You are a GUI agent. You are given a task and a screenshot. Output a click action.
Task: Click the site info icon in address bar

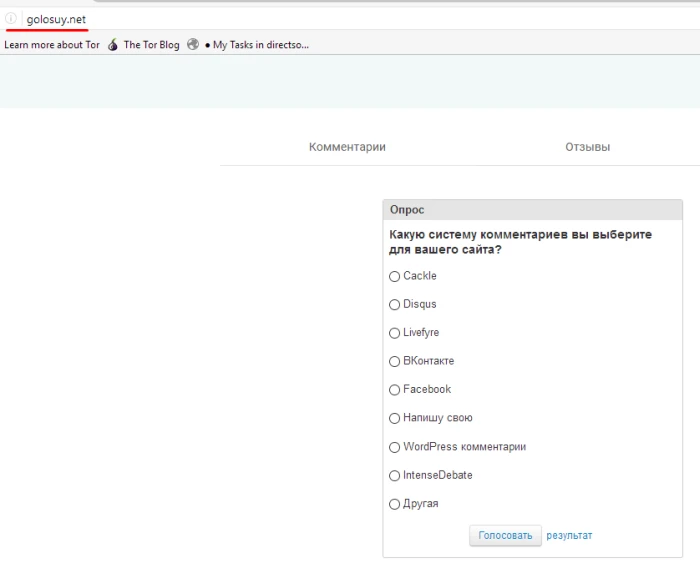pyautogui.click(x=11, y=19)
